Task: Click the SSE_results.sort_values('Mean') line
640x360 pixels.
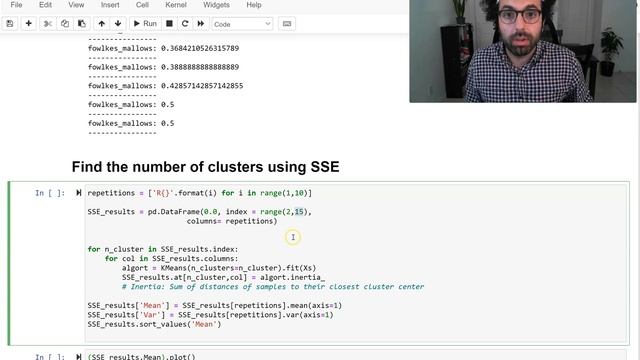Action: [x=154, y=324]
